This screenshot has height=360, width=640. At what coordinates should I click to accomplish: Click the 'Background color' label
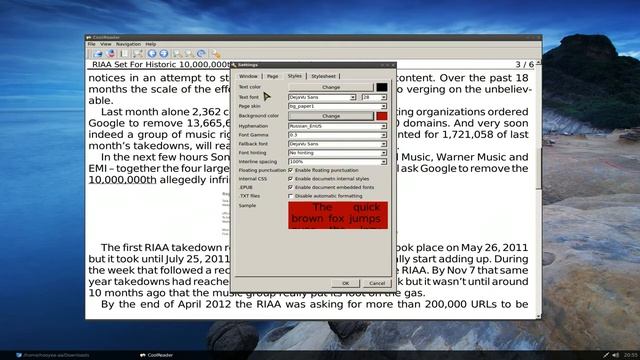[x=259, y=116]
